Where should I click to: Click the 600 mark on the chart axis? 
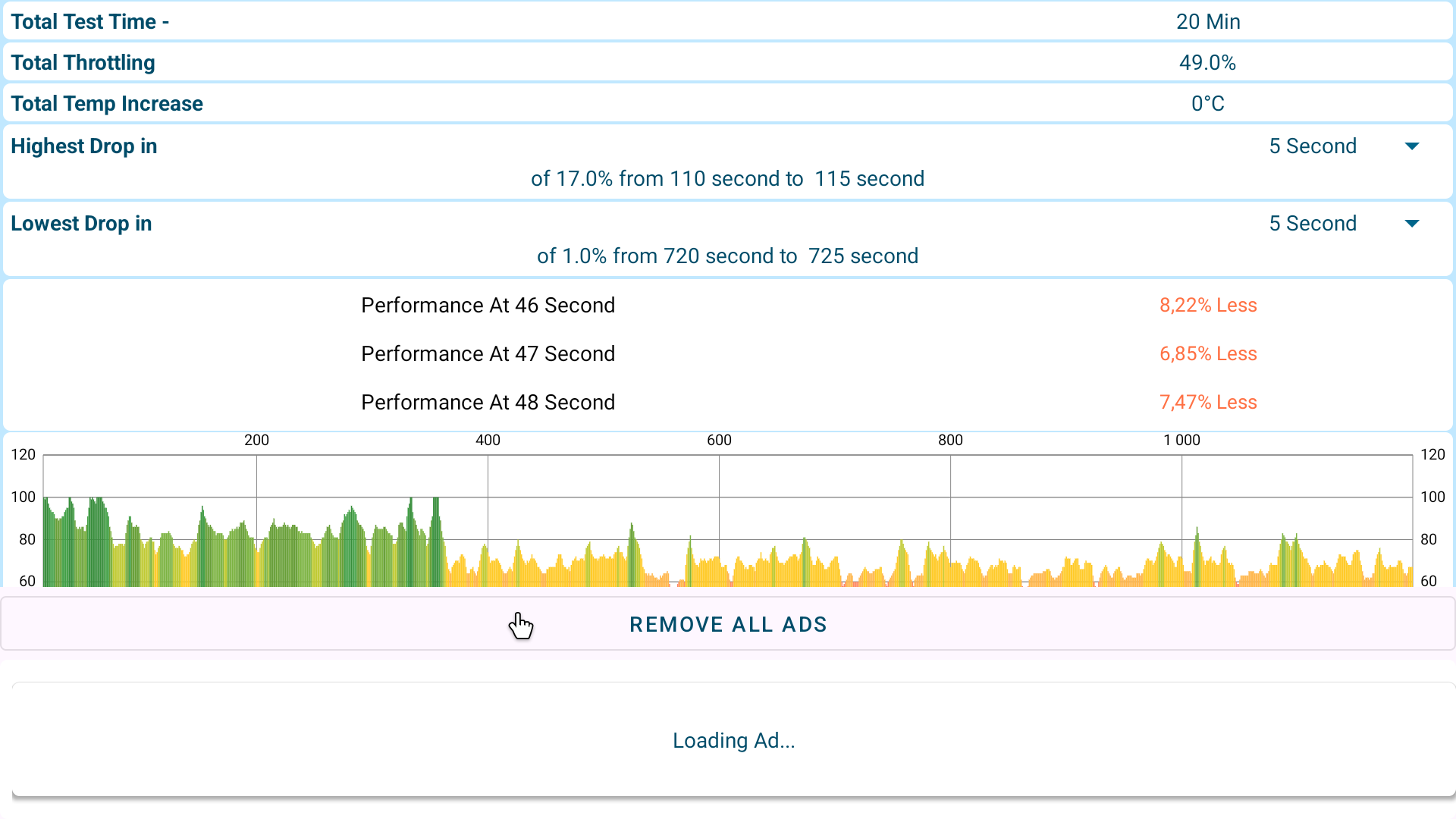point(719,441)
